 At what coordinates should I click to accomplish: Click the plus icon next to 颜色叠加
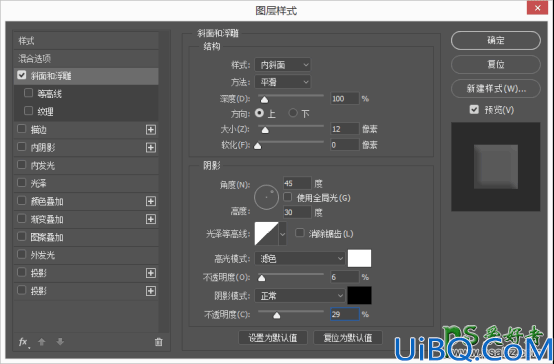click(x=151, y=201)
